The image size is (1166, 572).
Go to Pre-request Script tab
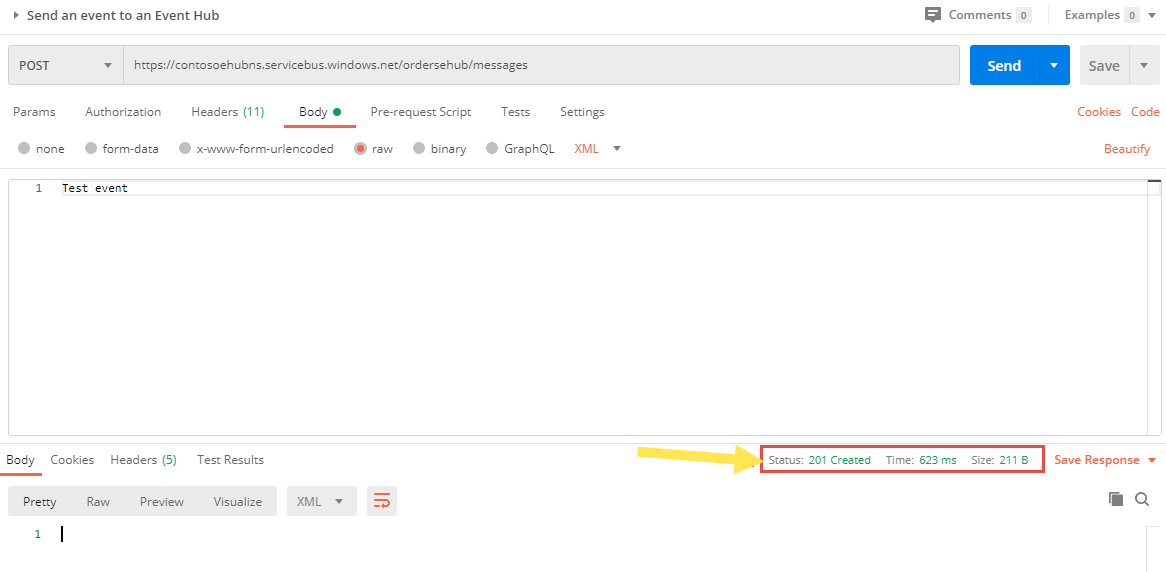(421, 112)
